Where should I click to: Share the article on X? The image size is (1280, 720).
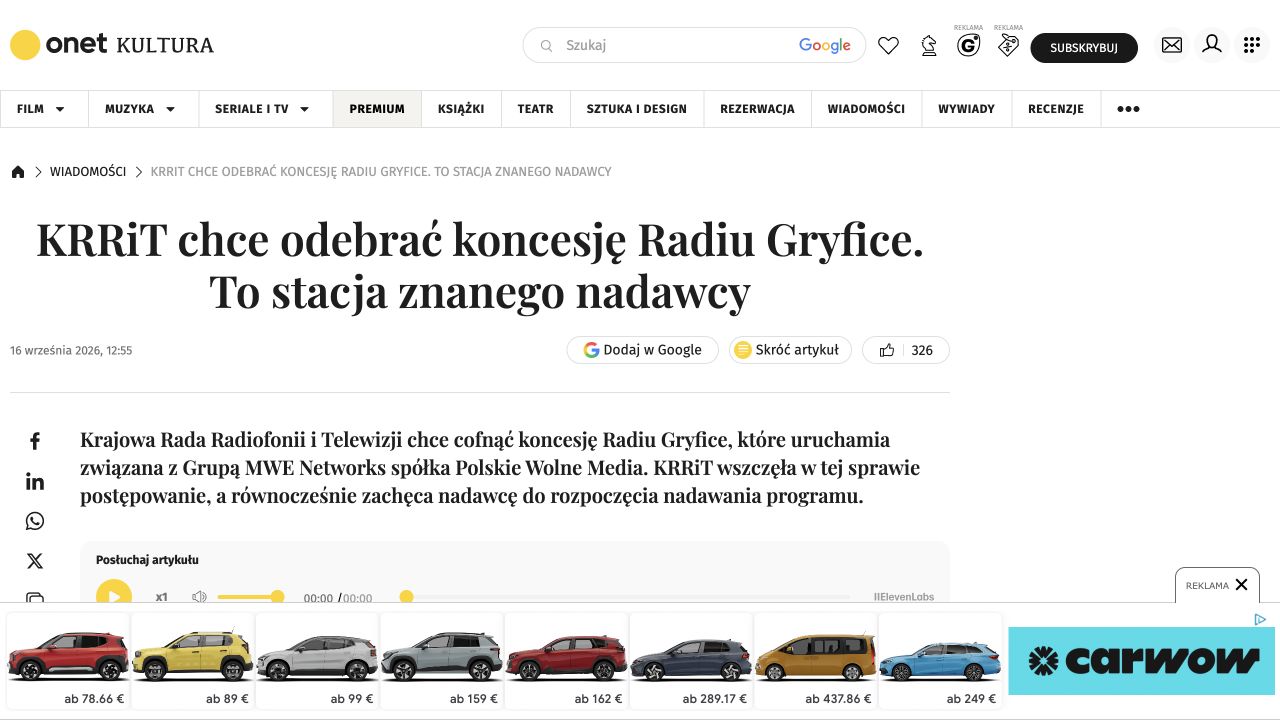(x=35, y=562)
